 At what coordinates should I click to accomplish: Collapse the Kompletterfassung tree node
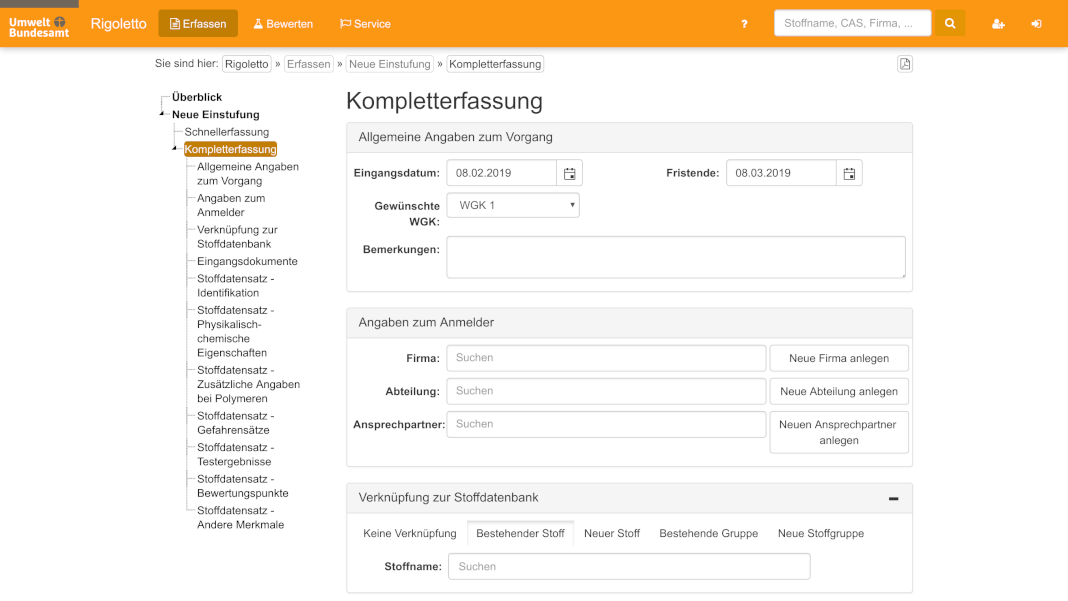pyautogui.click(x=175, y=149)
